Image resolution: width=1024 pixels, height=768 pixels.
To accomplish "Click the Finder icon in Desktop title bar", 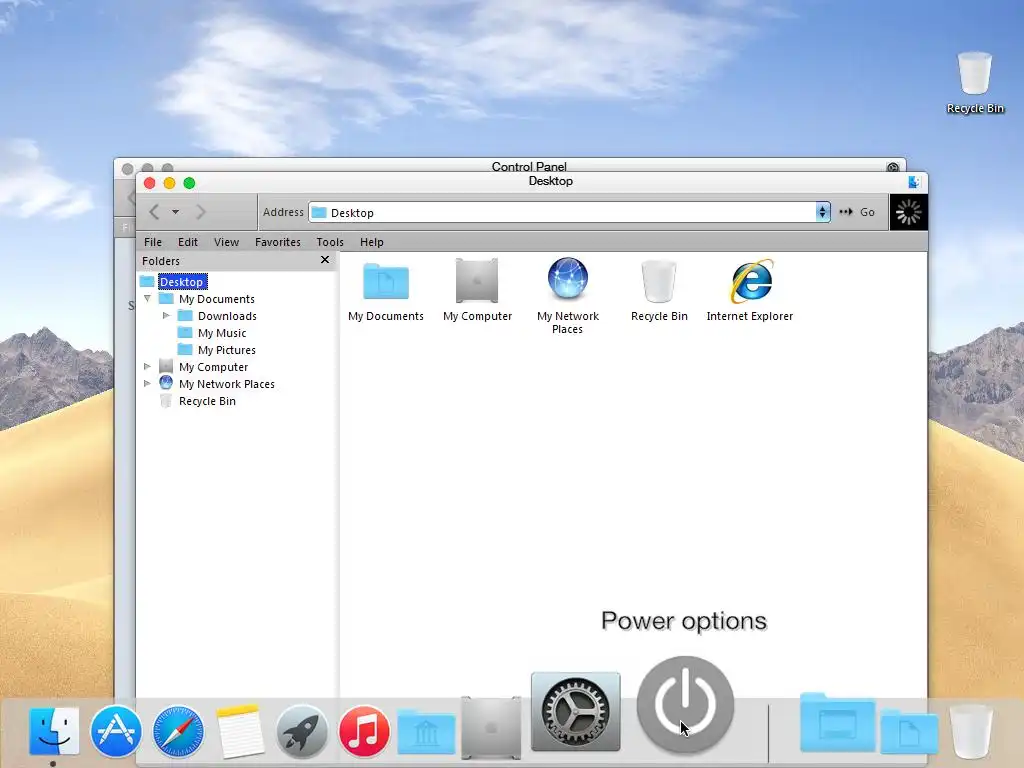I will (914, 182).
